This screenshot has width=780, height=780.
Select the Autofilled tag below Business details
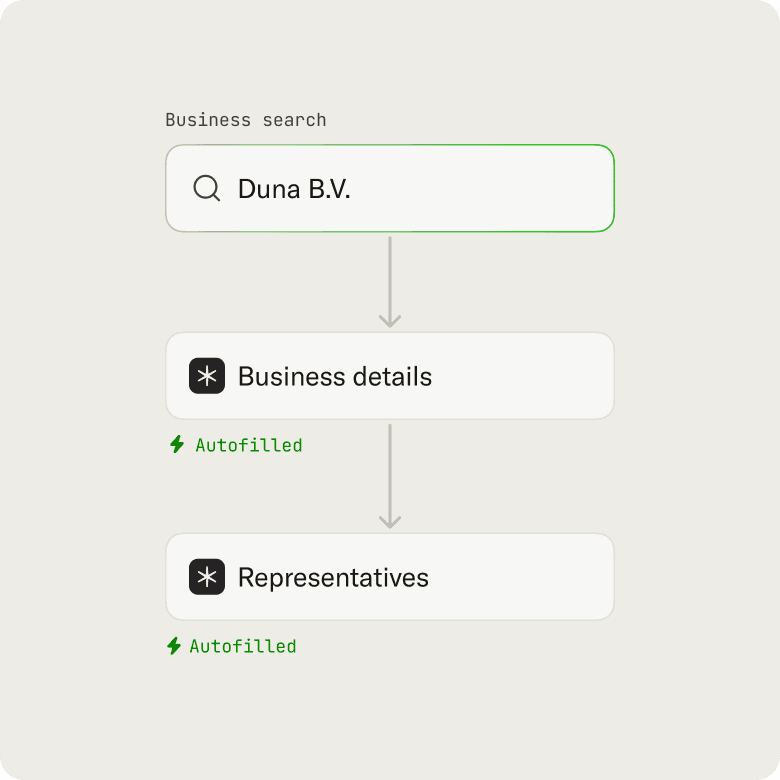pos(236,445)
